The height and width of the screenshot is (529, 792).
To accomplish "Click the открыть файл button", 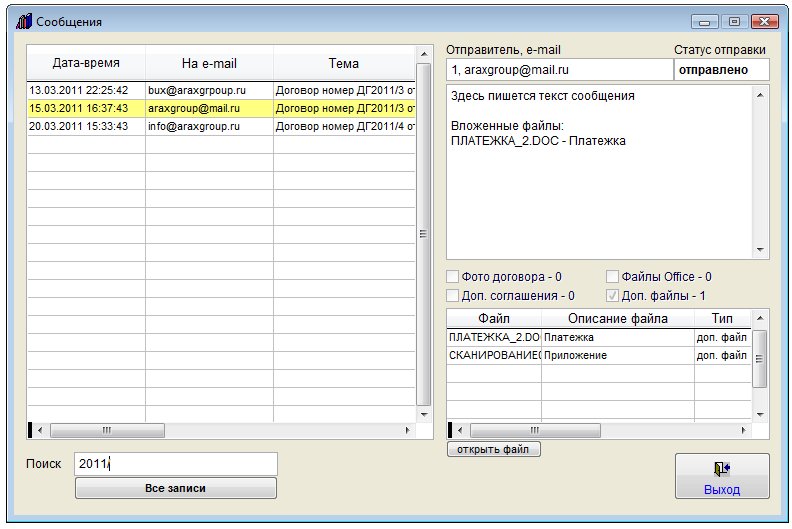I will tap(494, 449).
